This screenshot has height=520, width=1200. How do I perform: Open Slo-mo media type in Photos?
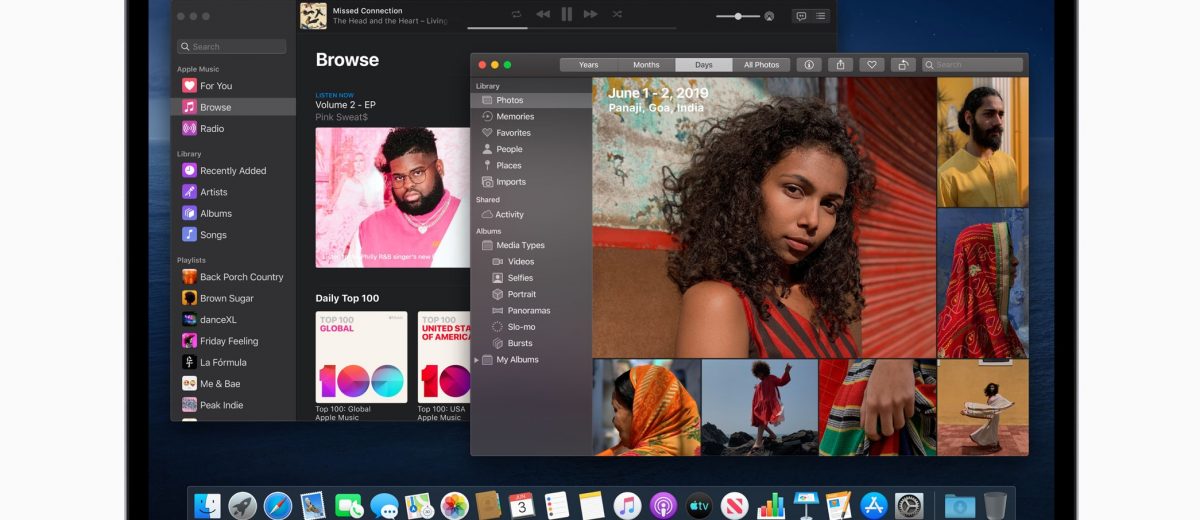[x=531, y=327]
